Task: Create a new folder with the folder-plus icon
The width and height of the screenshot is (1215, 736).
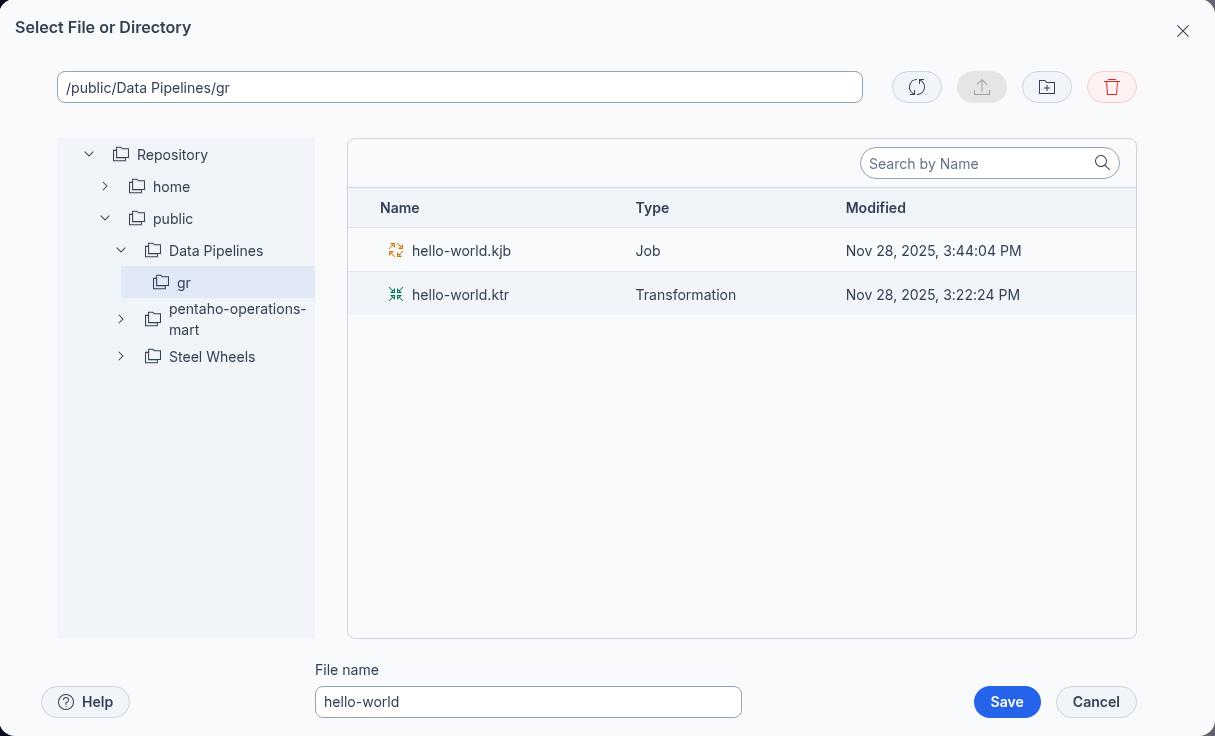Action: pyautogui.click(x=1046, y=87)
